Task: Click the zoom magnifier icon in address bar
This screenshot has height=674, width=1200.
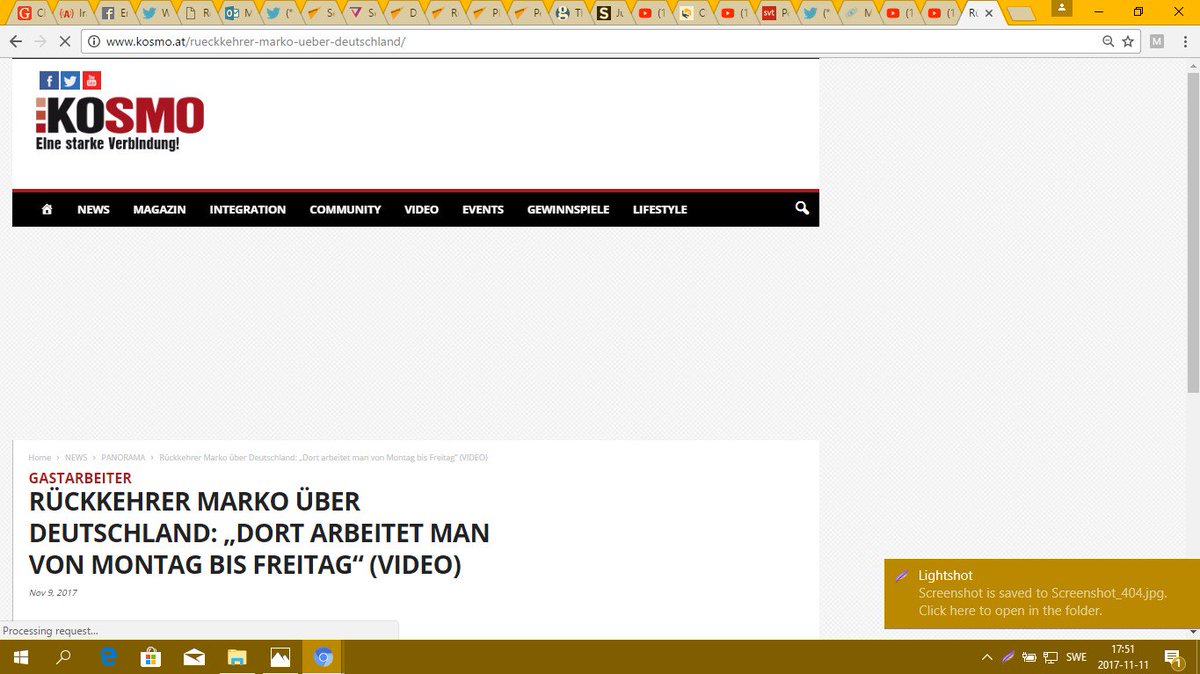Action: pos(1108,42)
